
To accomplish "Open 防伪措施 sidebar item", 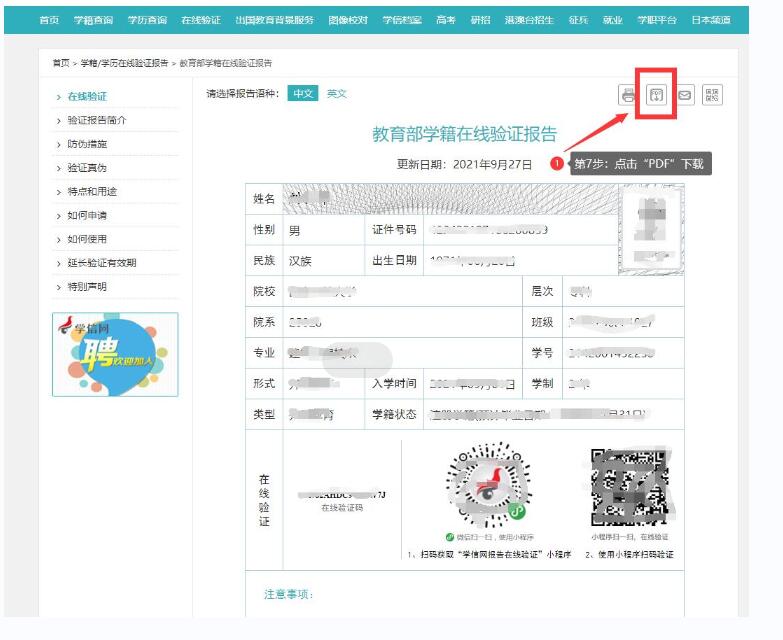I will click(87, 144).
